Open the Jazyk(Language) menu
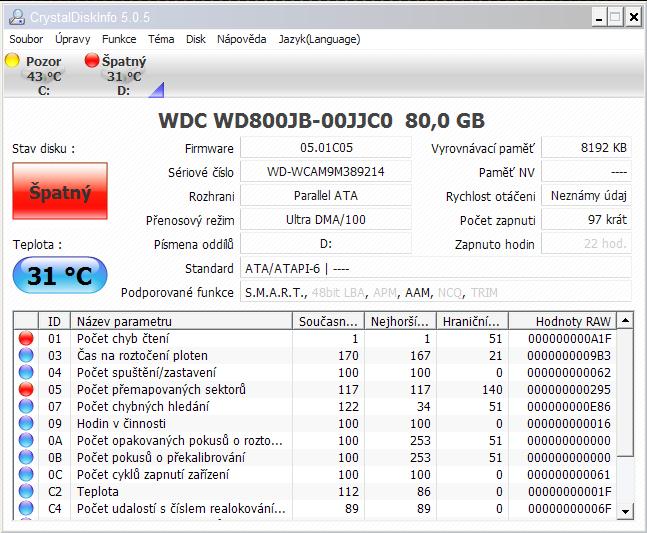Viewport: 647px width, 533px height. (319, 39)
